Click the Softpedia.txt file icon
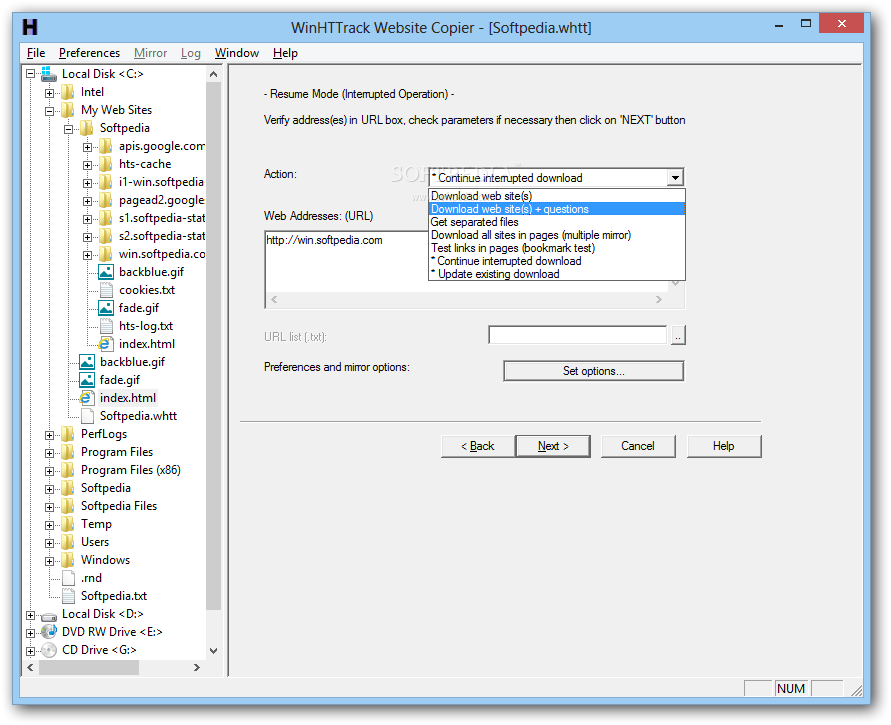The height and width of the screenshot is (725, 891). [x=68, y=596]
